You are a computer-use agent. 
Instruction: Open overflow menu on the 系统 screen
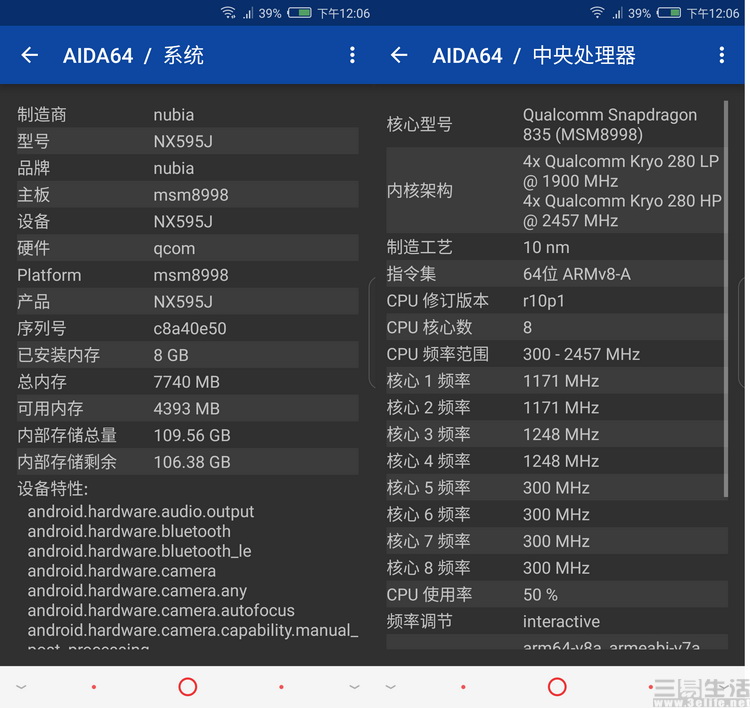point(352,56)
